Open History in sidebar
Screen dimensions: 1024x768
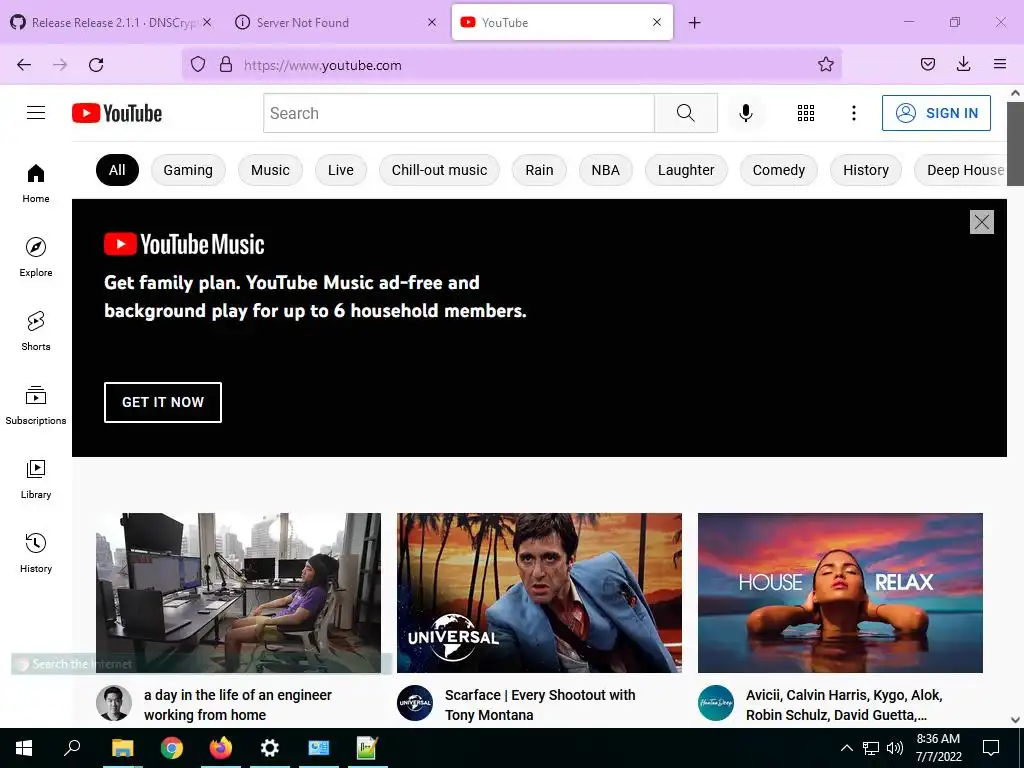[x=36, y=553]
